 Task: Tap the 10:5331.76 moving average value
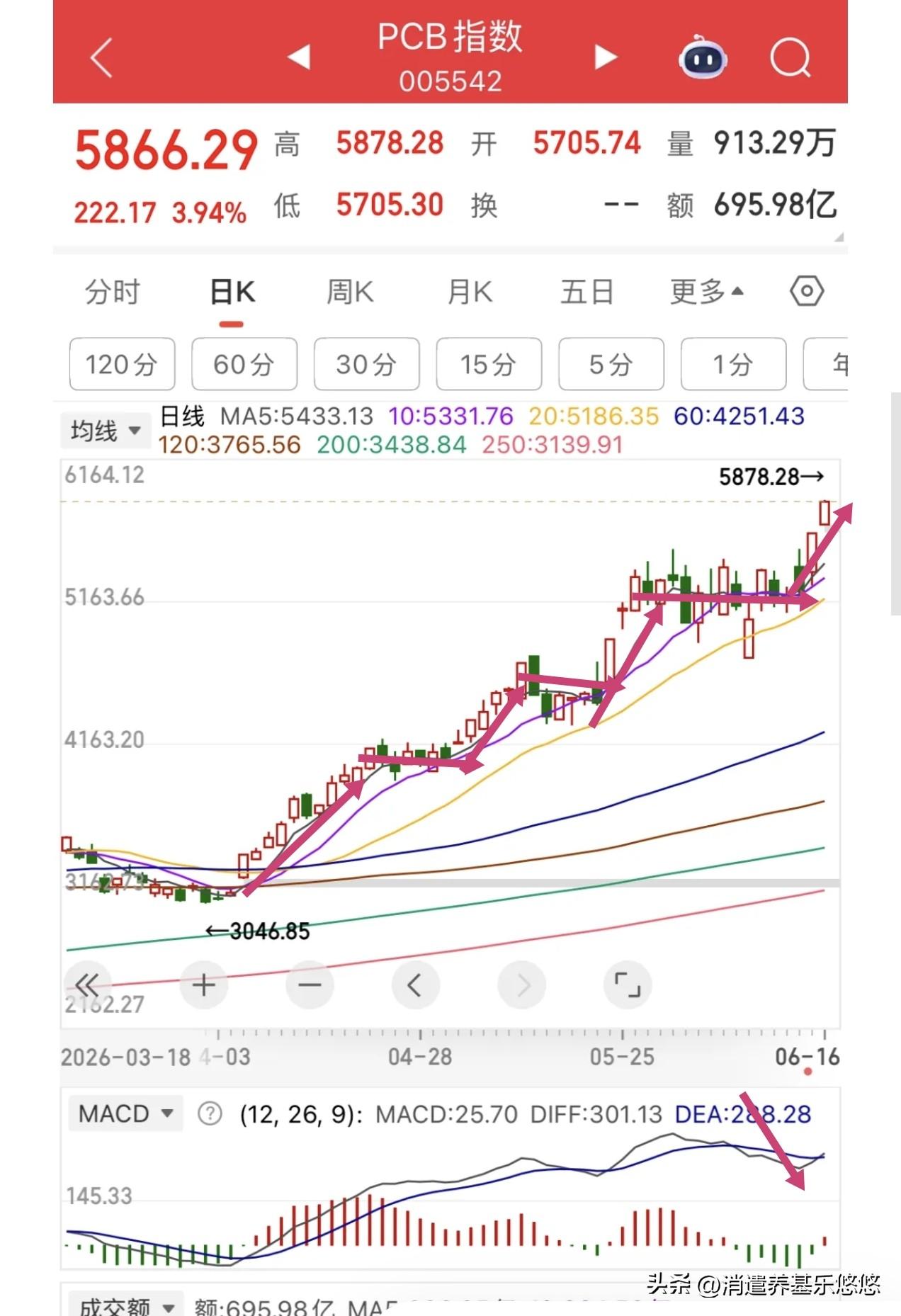click(x=450, y=416)
